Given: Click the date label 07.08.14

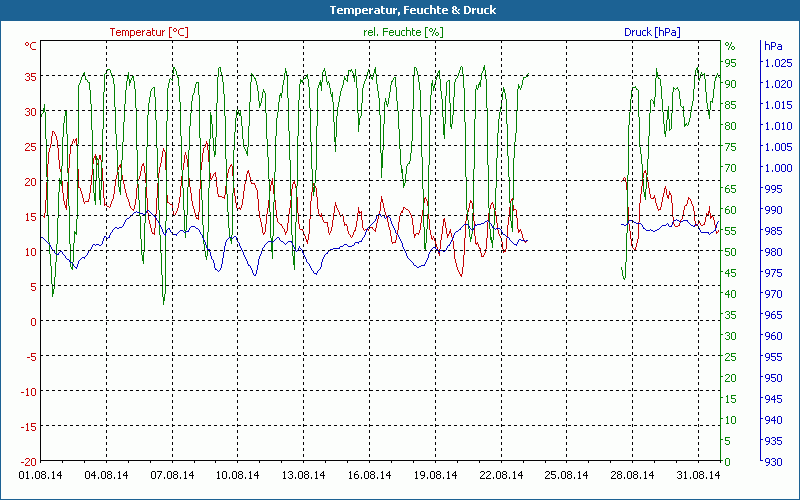Looking at the screenshot, I should (x=172, y=475).
